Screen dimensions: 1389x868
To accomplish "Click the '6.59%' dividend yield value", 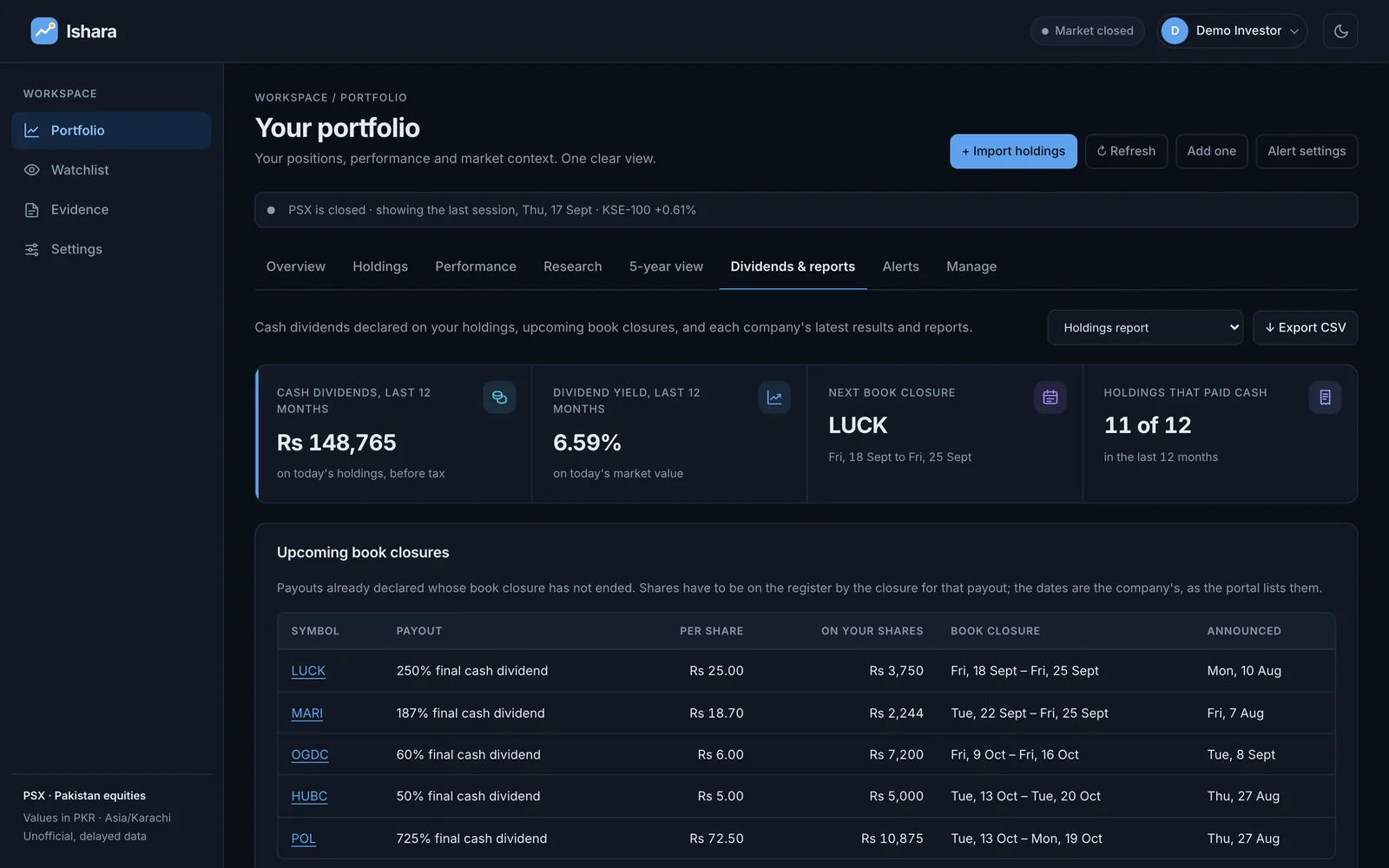I will point(587,443).
